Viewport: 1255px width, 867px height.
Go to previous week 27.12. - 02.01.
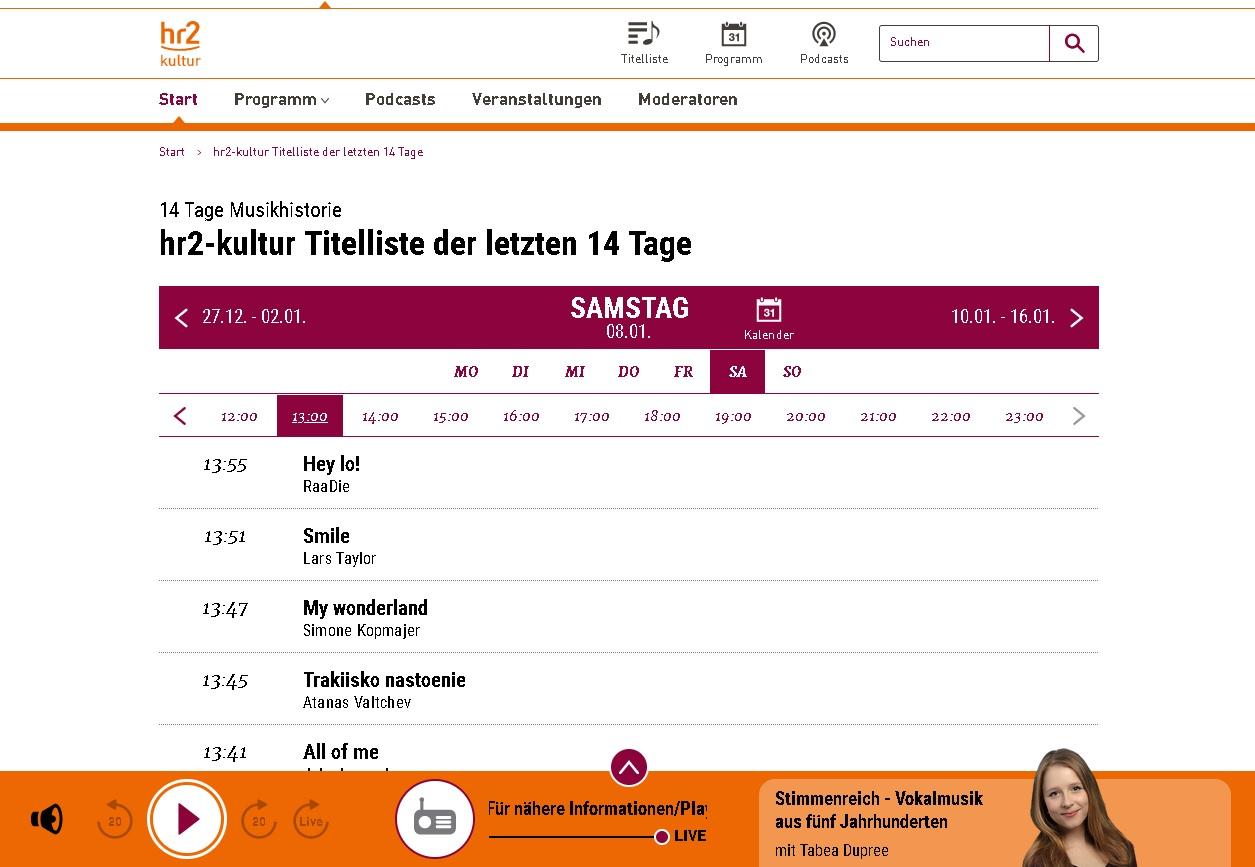(x=241, y=317)
